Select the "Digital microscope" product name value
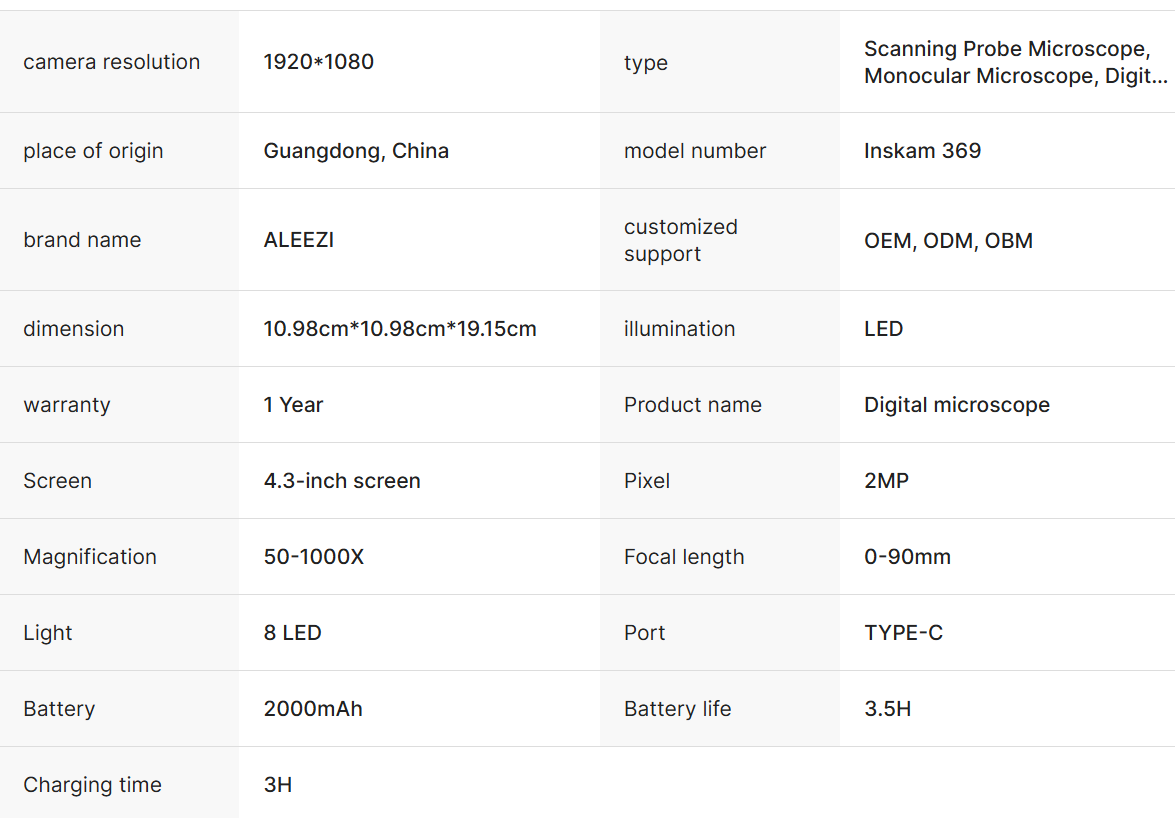This screenshot has width=1175, height=818. pyautogui.click(x=957, y=405)
